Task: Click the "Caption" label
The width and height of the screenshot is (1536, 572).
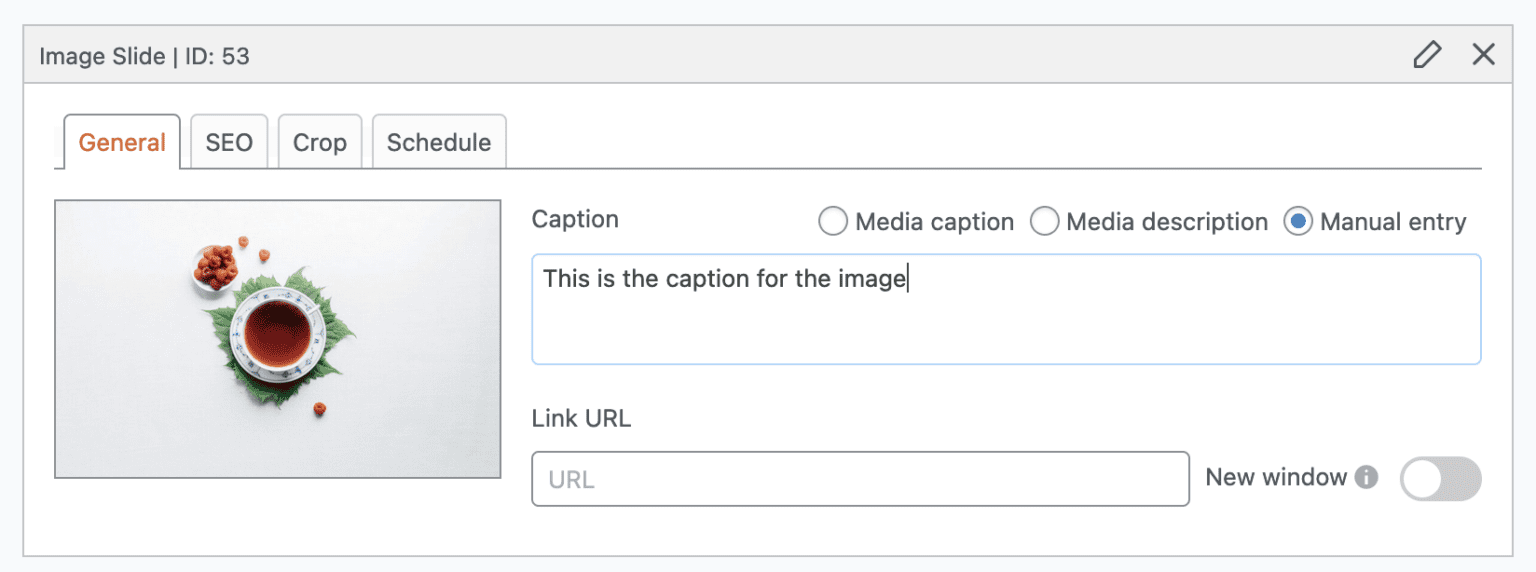Action: [575, 220]
